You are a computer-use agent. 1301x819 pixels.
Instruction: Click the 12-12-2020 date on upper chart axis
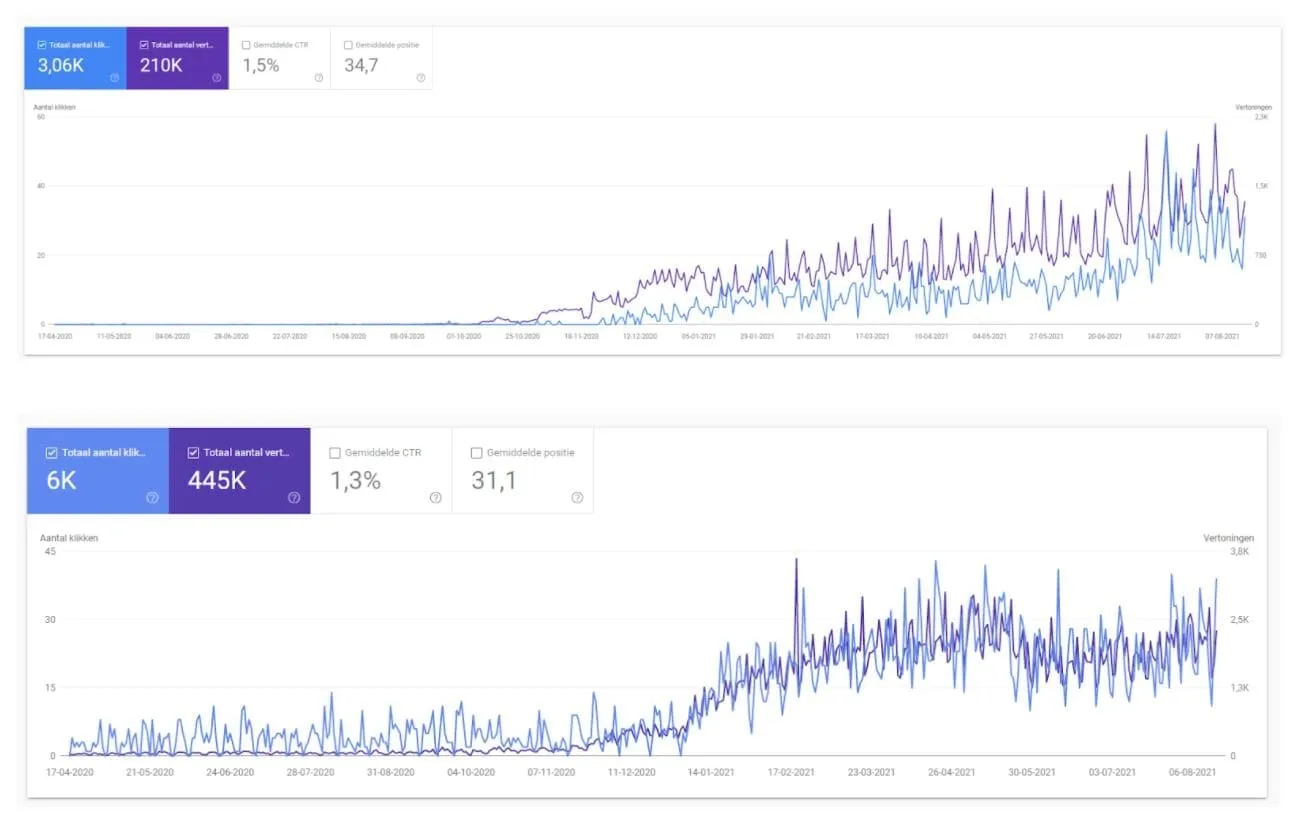coord(639,336)
